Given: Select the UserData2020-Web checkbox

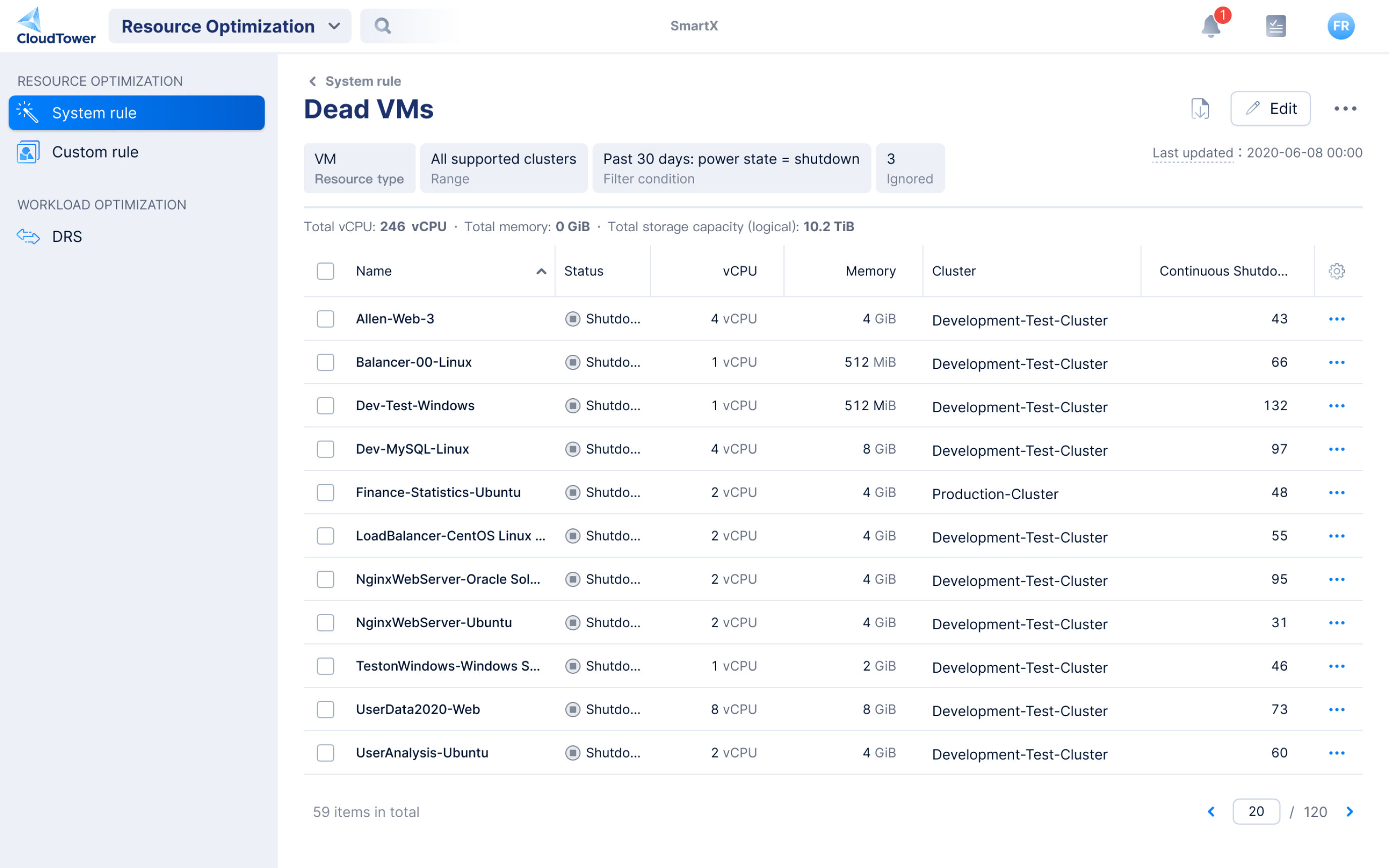Looking at the screenshot, I should (326, 710).
